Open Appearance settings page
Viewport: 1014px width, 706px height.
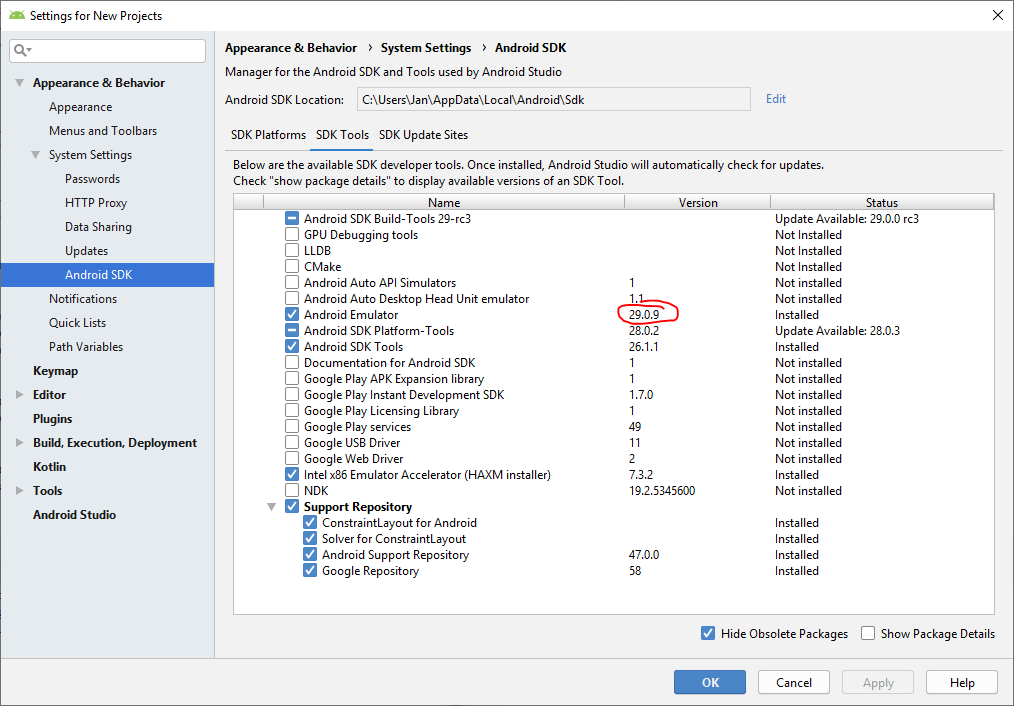click(x=80, y=107)
